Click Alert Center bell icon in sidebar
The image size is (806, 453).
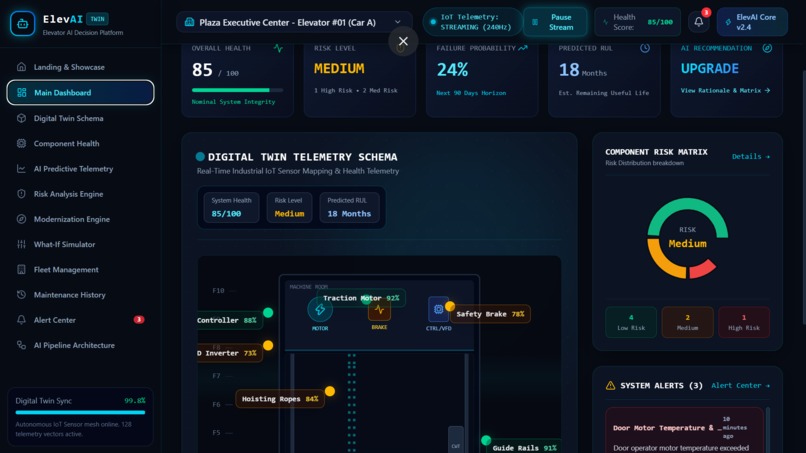pos(21,320)
